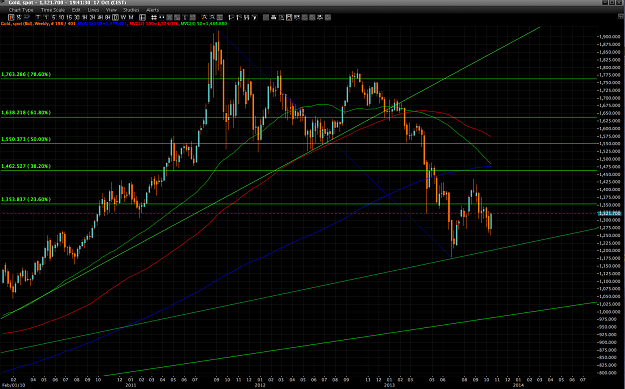Switch to the 8H time scale
Screen dimensions: 625x389
coord(107,18)
